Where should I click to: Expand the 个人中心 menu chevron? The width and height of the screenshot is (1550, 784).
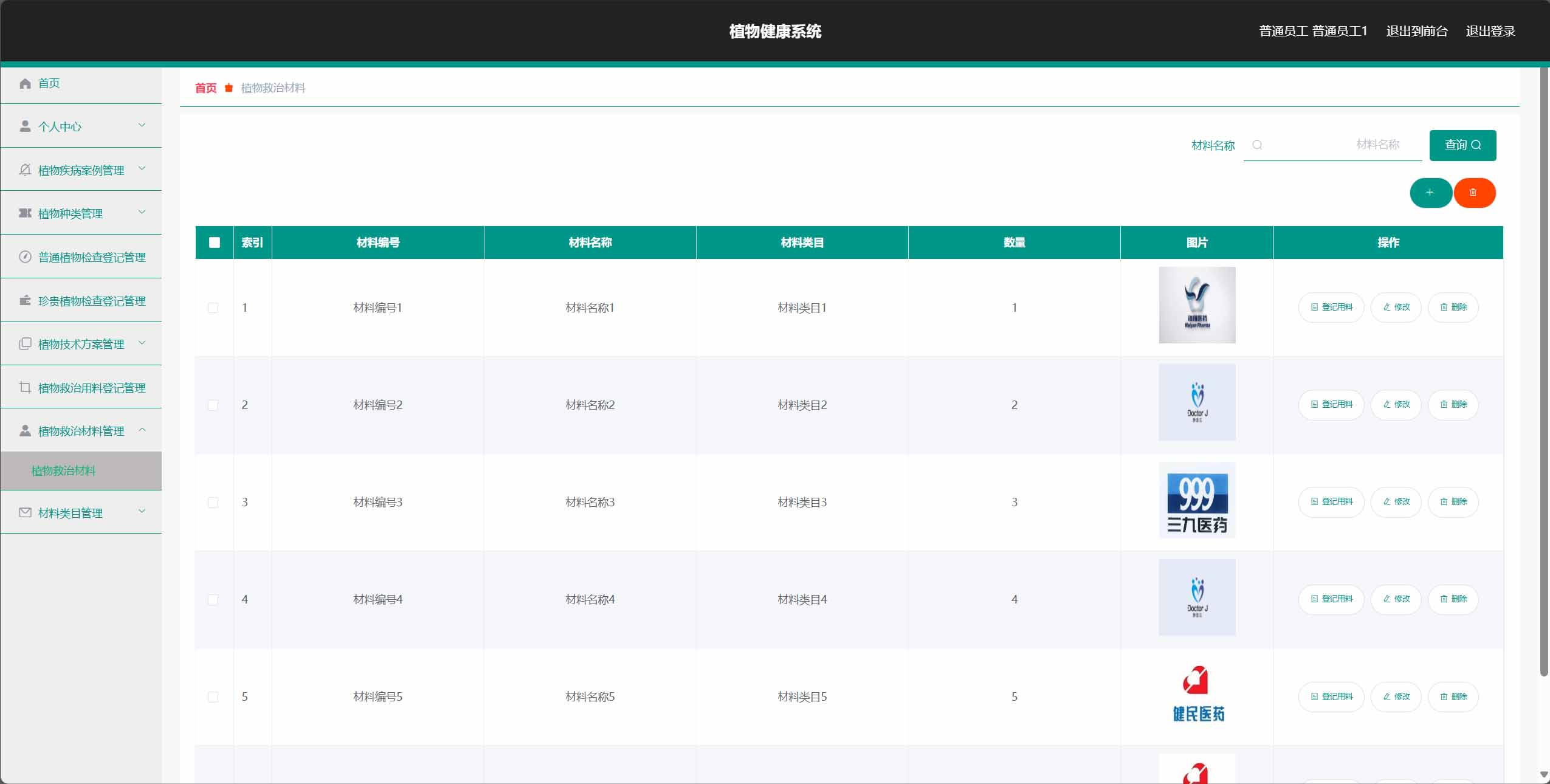(x=142, y=125)
